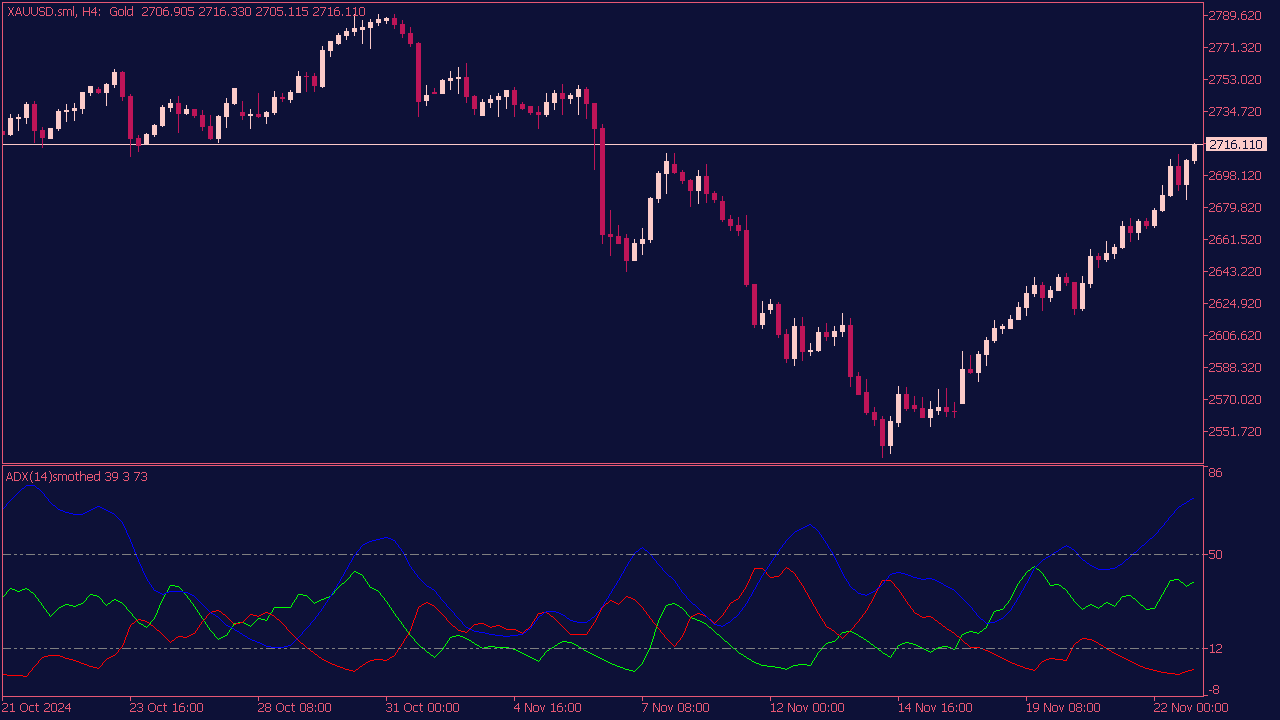Click price scale value 2624.920
The width and height of the screenshot is (1280, 720).
coord(1235,304)
